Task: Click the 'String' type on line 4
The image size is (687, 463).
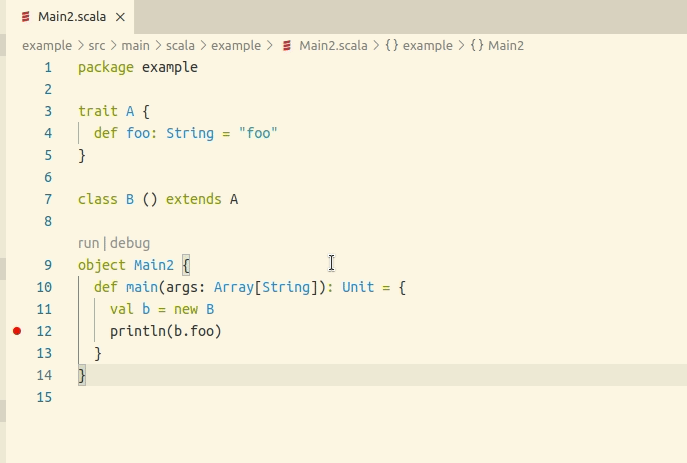Action: (190, 133)
